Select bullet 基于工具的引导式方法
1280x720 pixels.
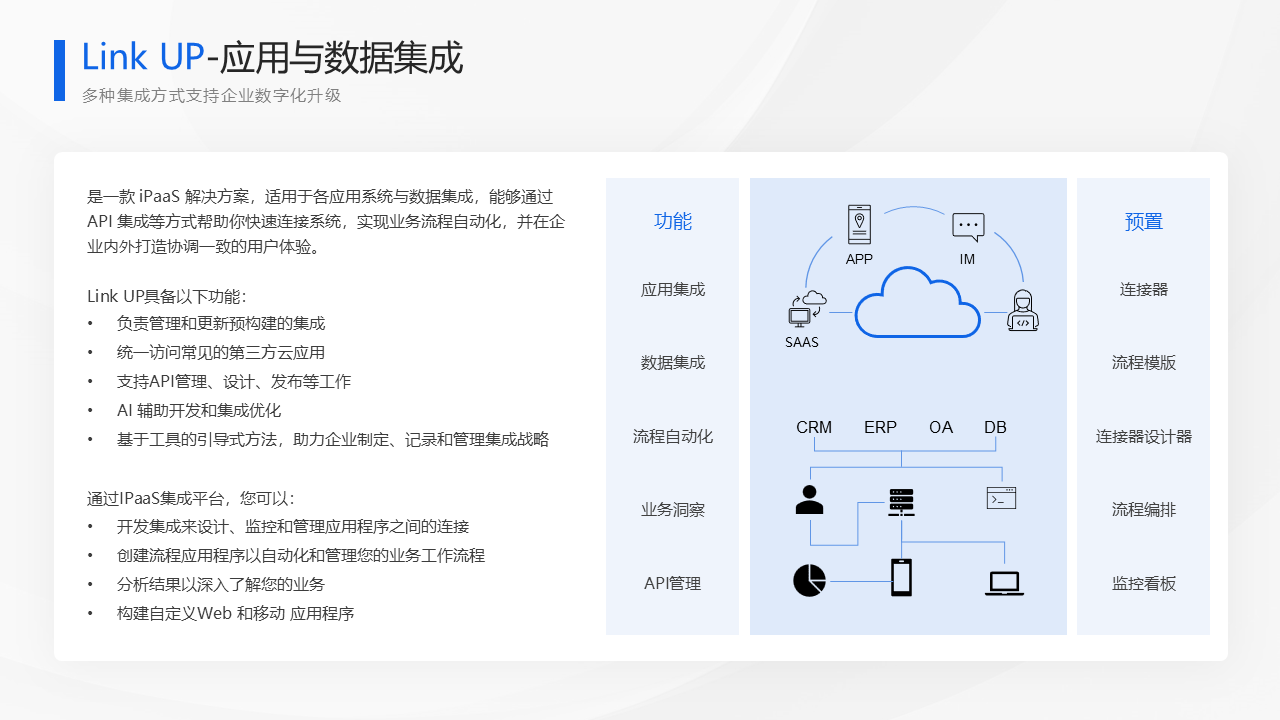point(333,440)
